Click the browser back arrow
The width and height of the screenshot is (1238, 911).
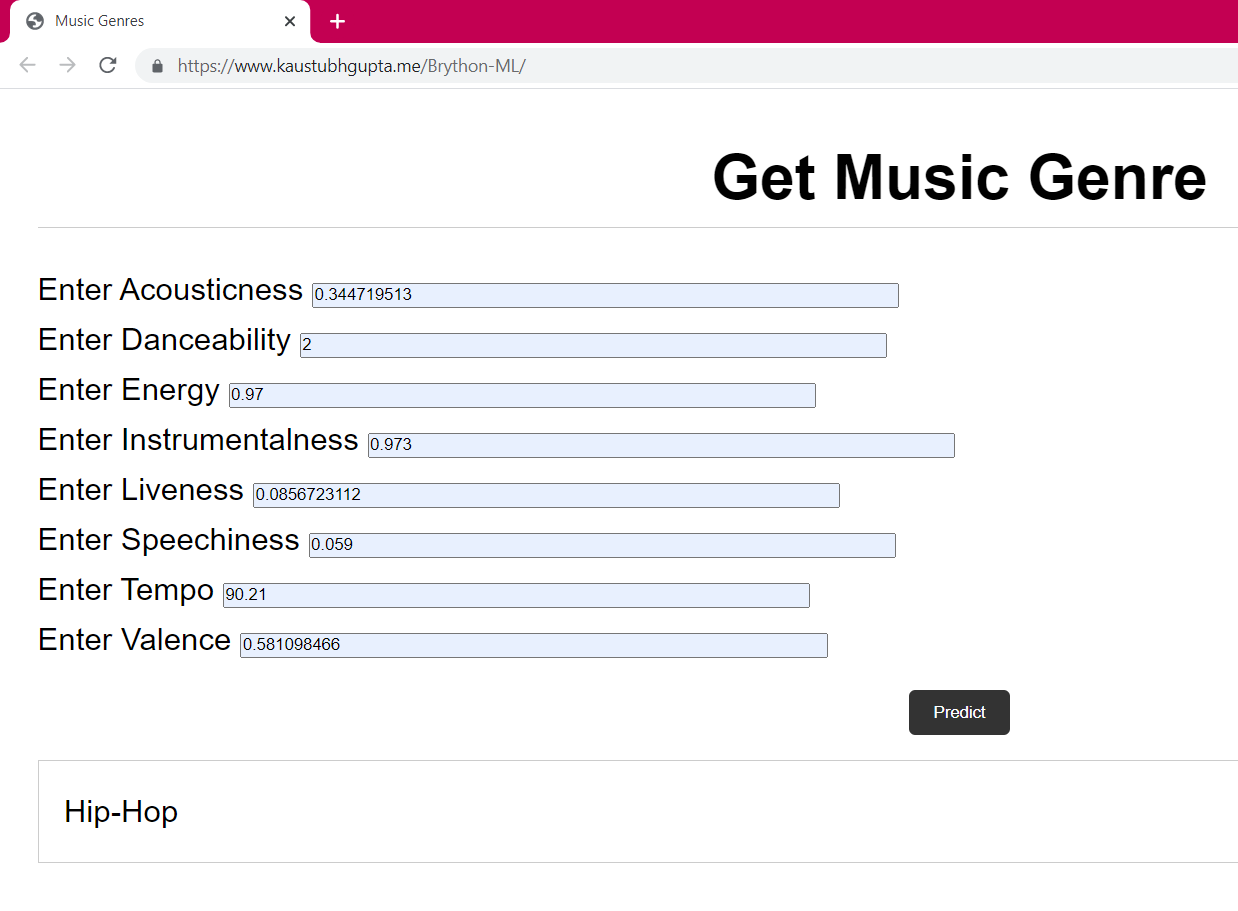click(x=27, y=65)
